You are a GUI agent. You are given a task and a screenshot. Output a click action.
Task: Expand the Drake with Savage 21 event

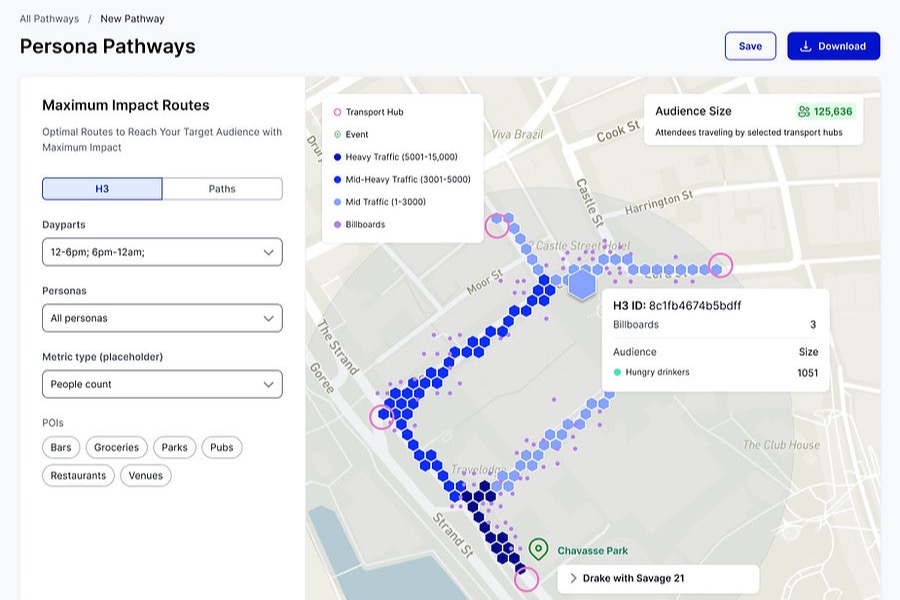pos(658,578)
